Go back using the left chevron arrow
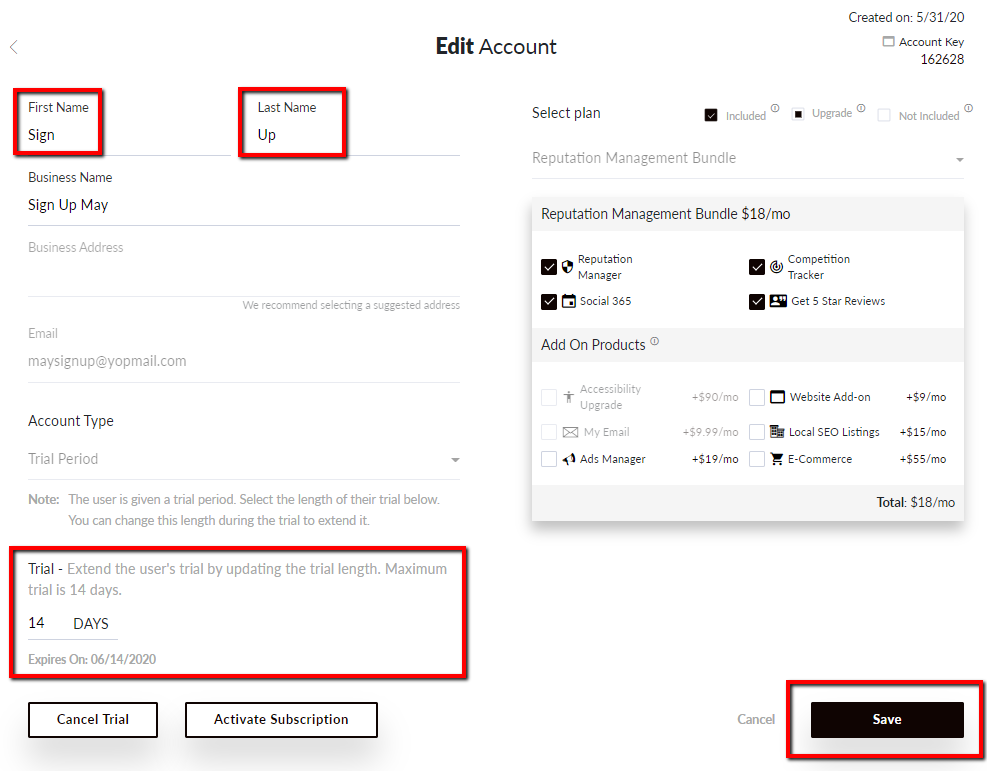 (x=14, y=47)
